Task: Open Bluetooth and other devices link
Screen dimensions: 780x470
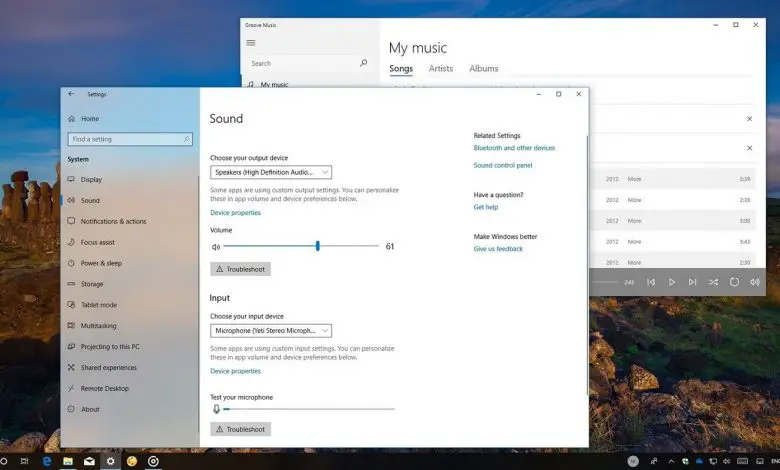Action: (514, 148)
